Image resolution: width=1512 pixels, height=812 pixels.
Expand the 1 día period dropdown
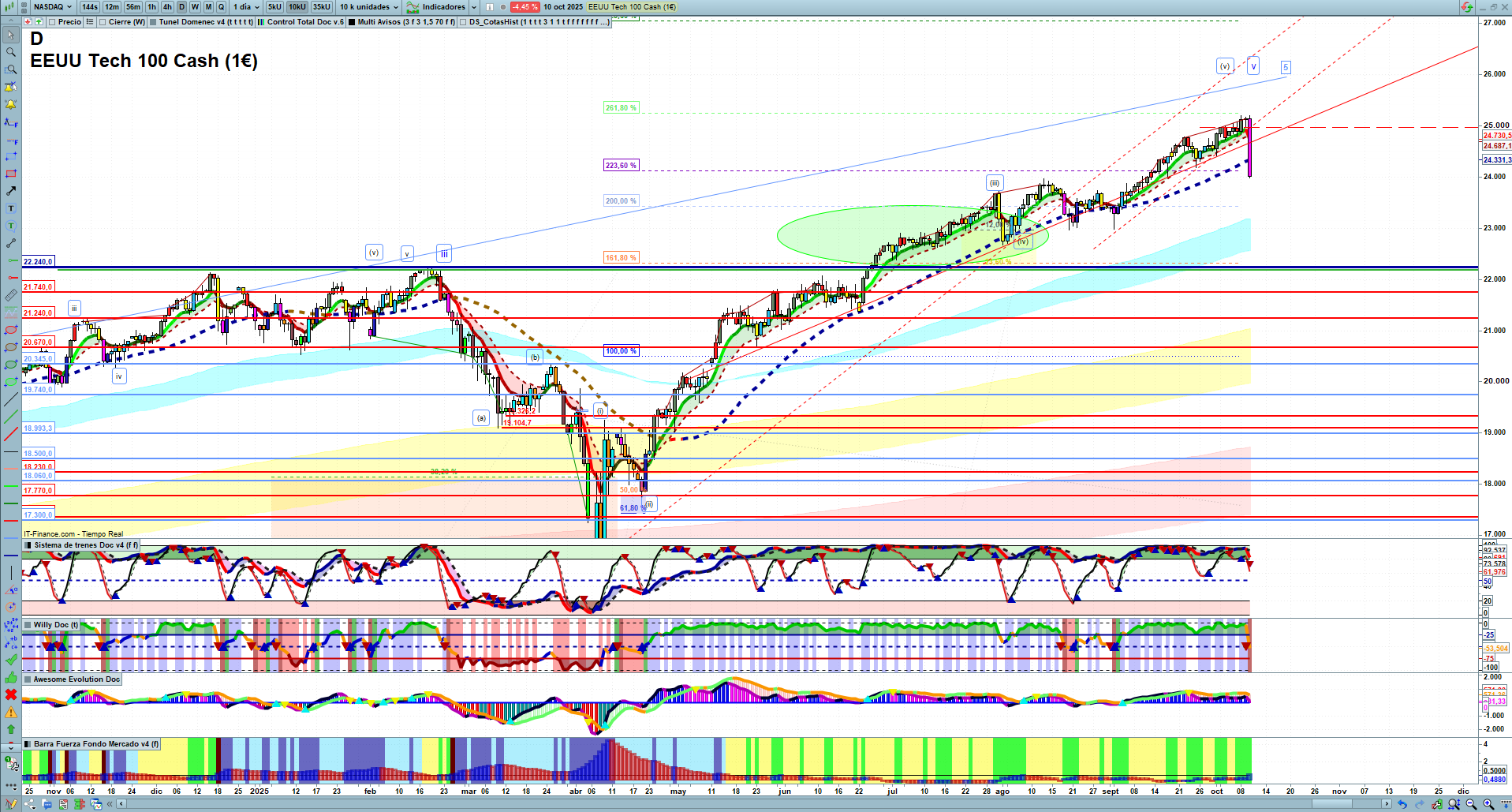(245, 7)
